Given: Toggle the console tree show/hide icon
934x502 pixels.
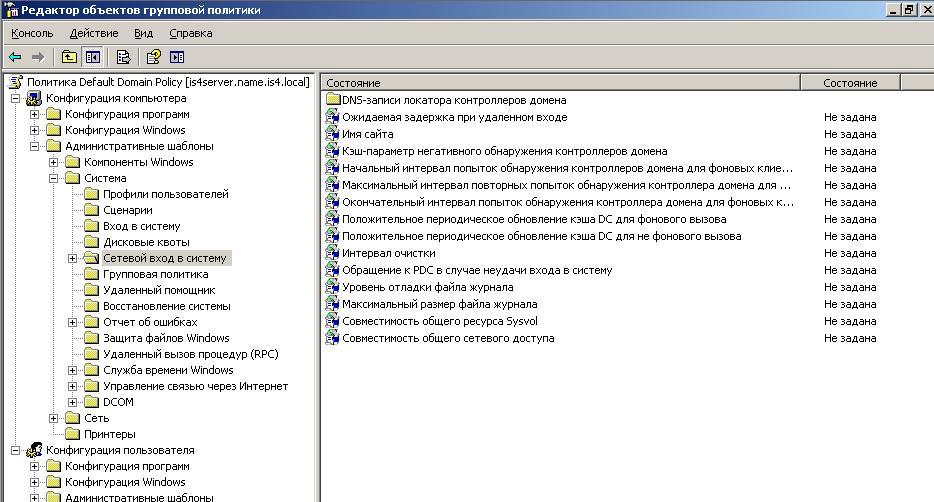Looking at the screenshot, I should point(93,57).
